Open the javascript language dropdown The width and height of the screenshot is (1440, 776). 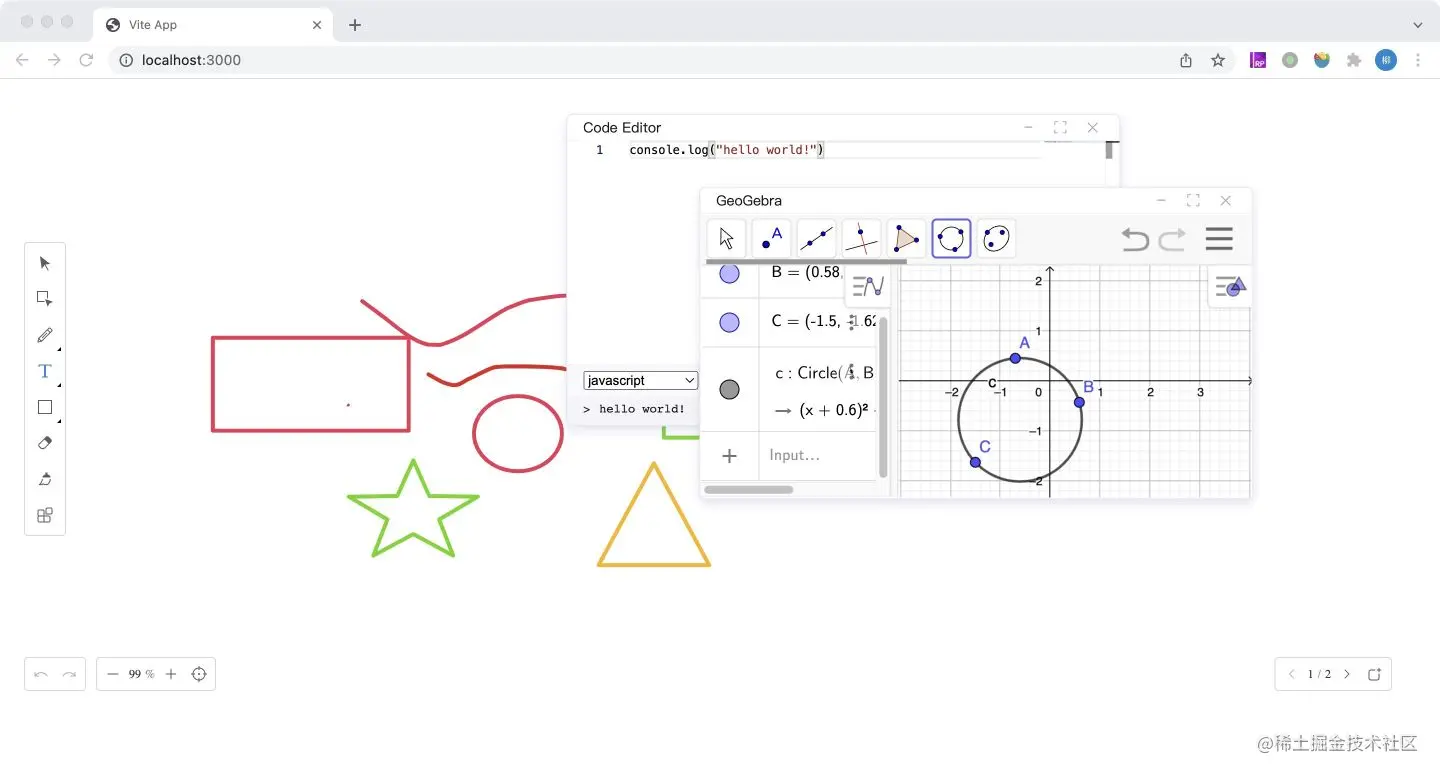pos(640,381)
